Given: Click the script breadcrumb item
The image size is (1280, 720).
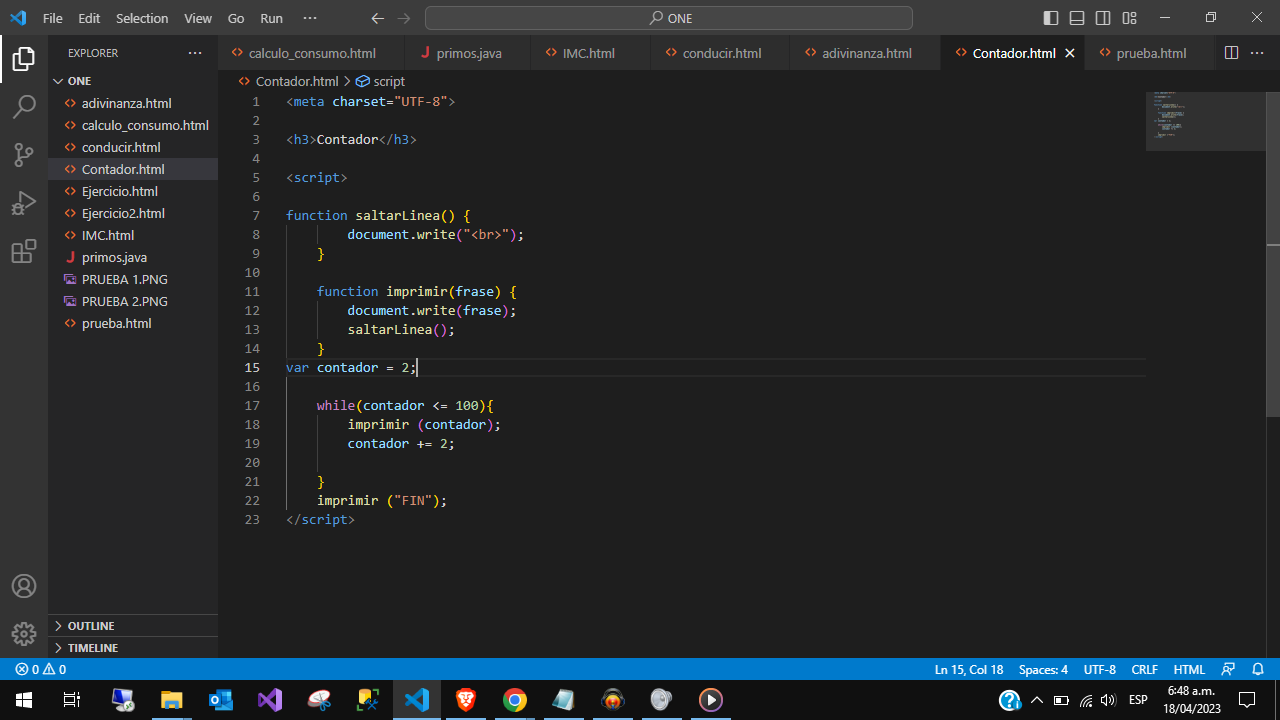Looking at the screenshot, I should [381, 81].
